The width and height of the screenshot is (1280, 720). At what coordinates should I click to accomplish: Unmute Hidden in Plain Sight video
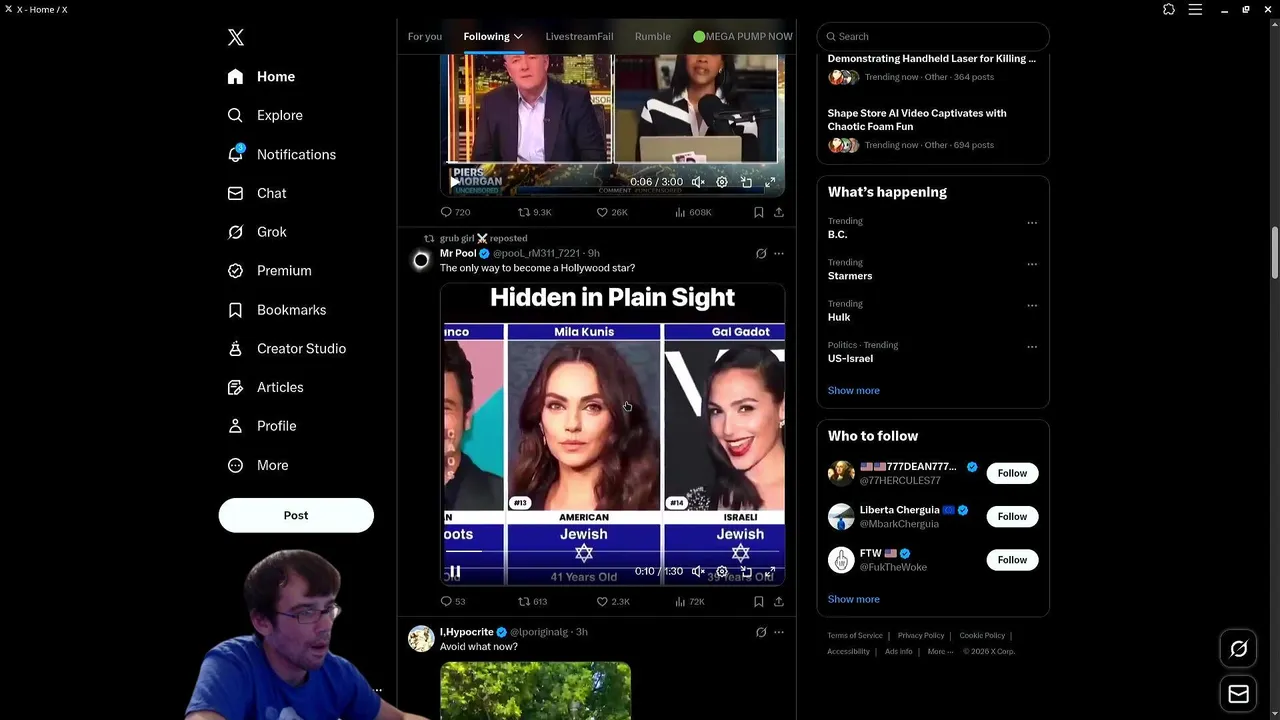[698, 571]
